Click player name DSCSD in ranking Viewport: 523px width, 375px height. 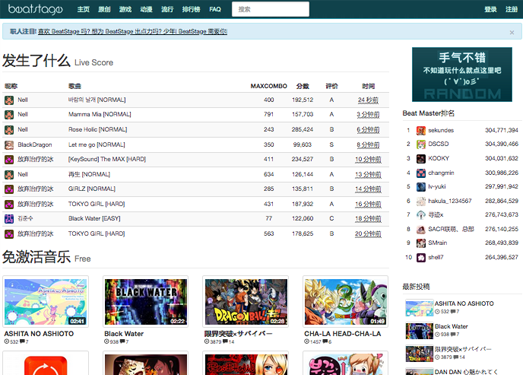pos(439,144)
